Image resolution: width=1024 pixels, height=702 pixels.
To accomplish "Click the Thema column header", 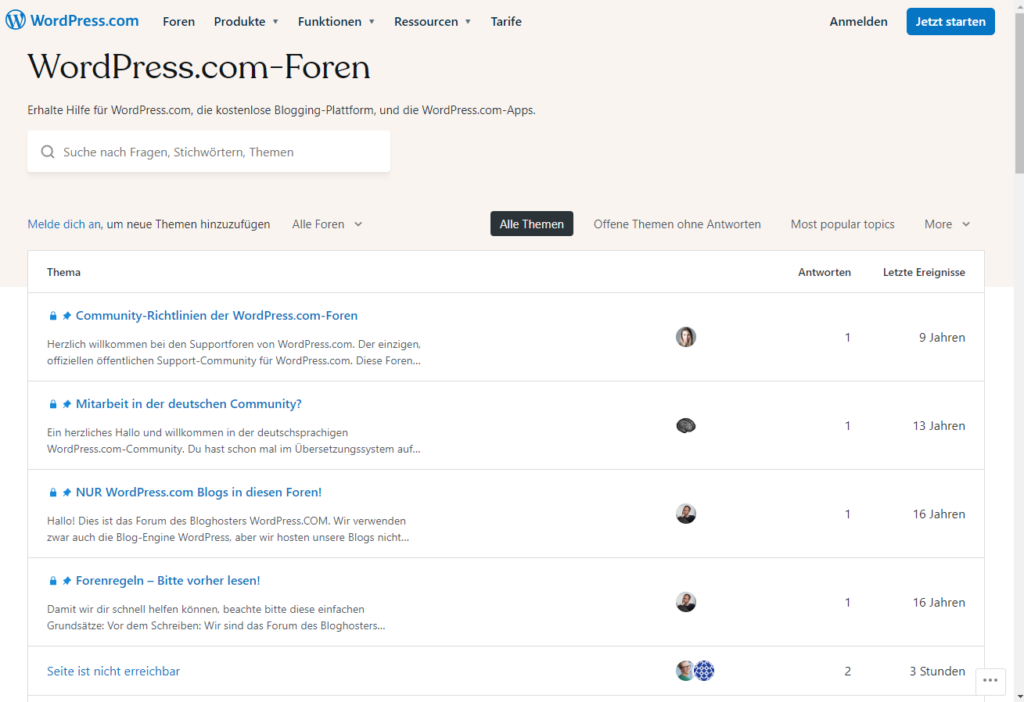I will 63,272.
